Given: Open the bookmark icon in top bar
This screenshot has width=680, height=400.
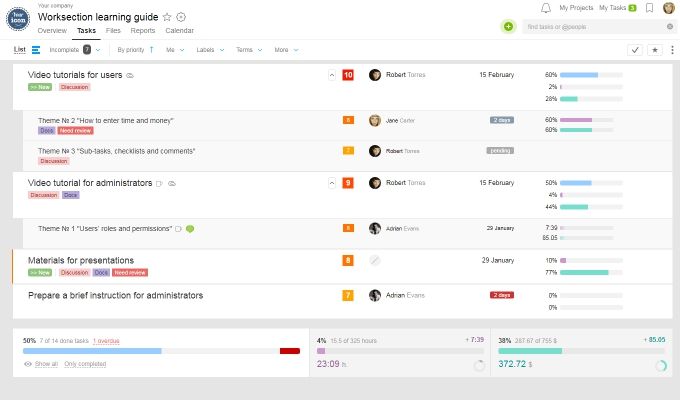Looking at the screenshot, I should pos(649,8).
